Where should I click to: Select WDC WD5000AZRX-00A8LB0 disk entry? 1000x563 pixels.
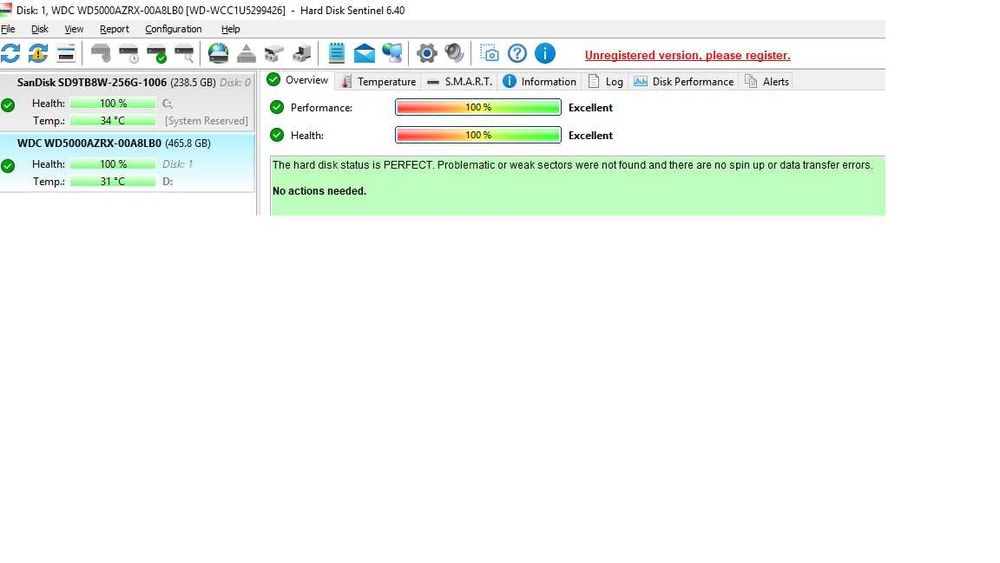click(x=127, y=163)
